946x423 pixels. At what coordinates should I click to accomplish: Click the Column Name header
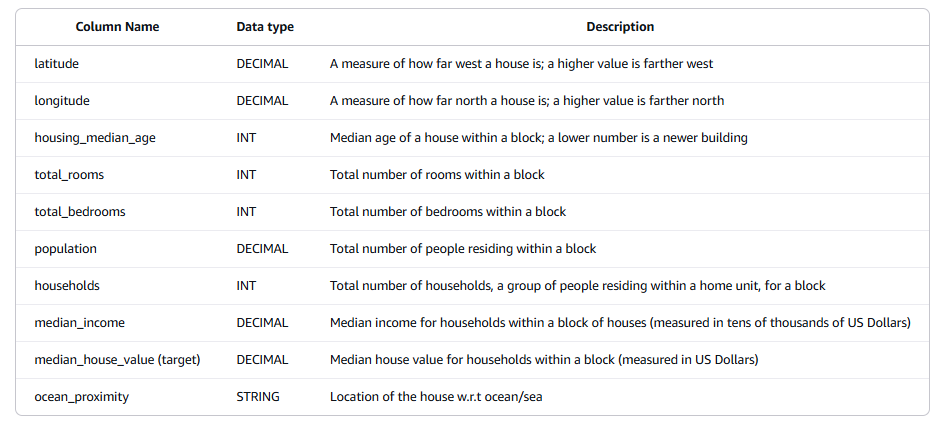(117, 27)
